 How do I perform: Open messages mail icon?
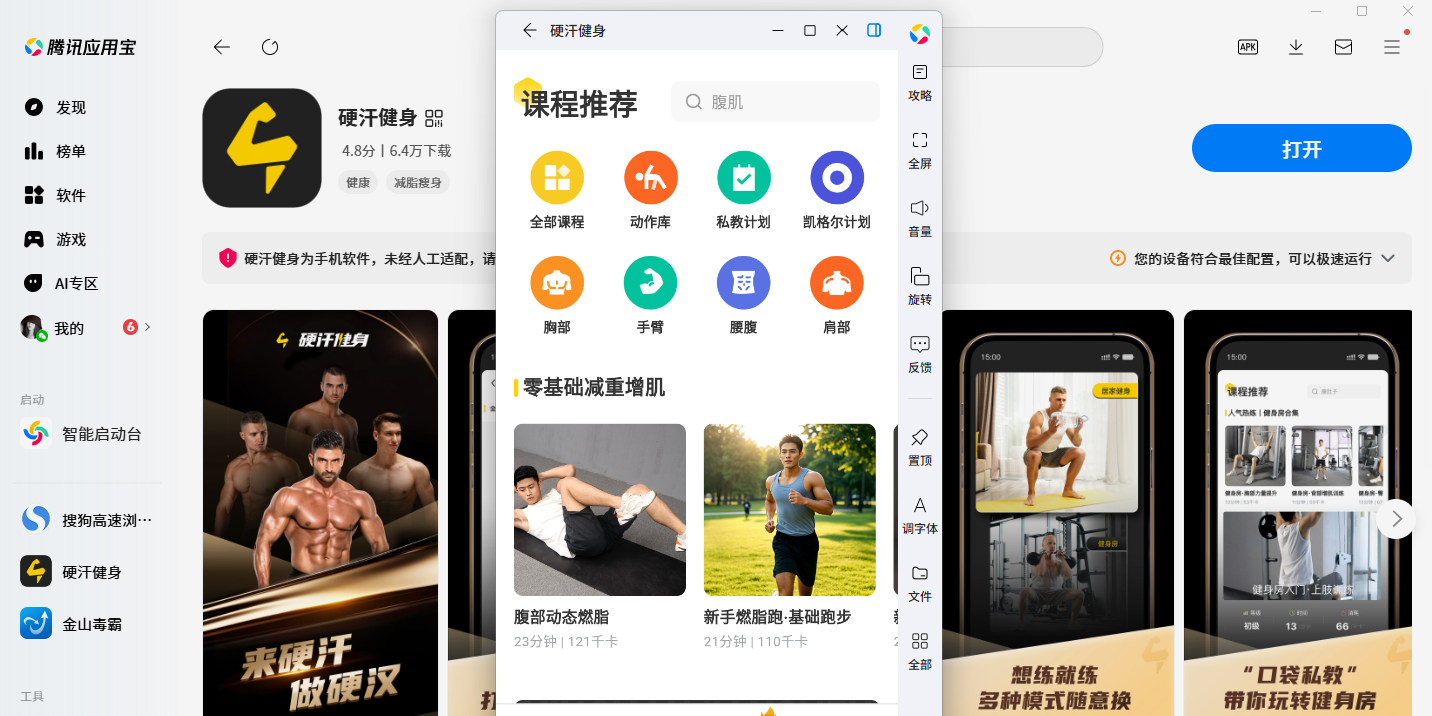[1344, 47]
